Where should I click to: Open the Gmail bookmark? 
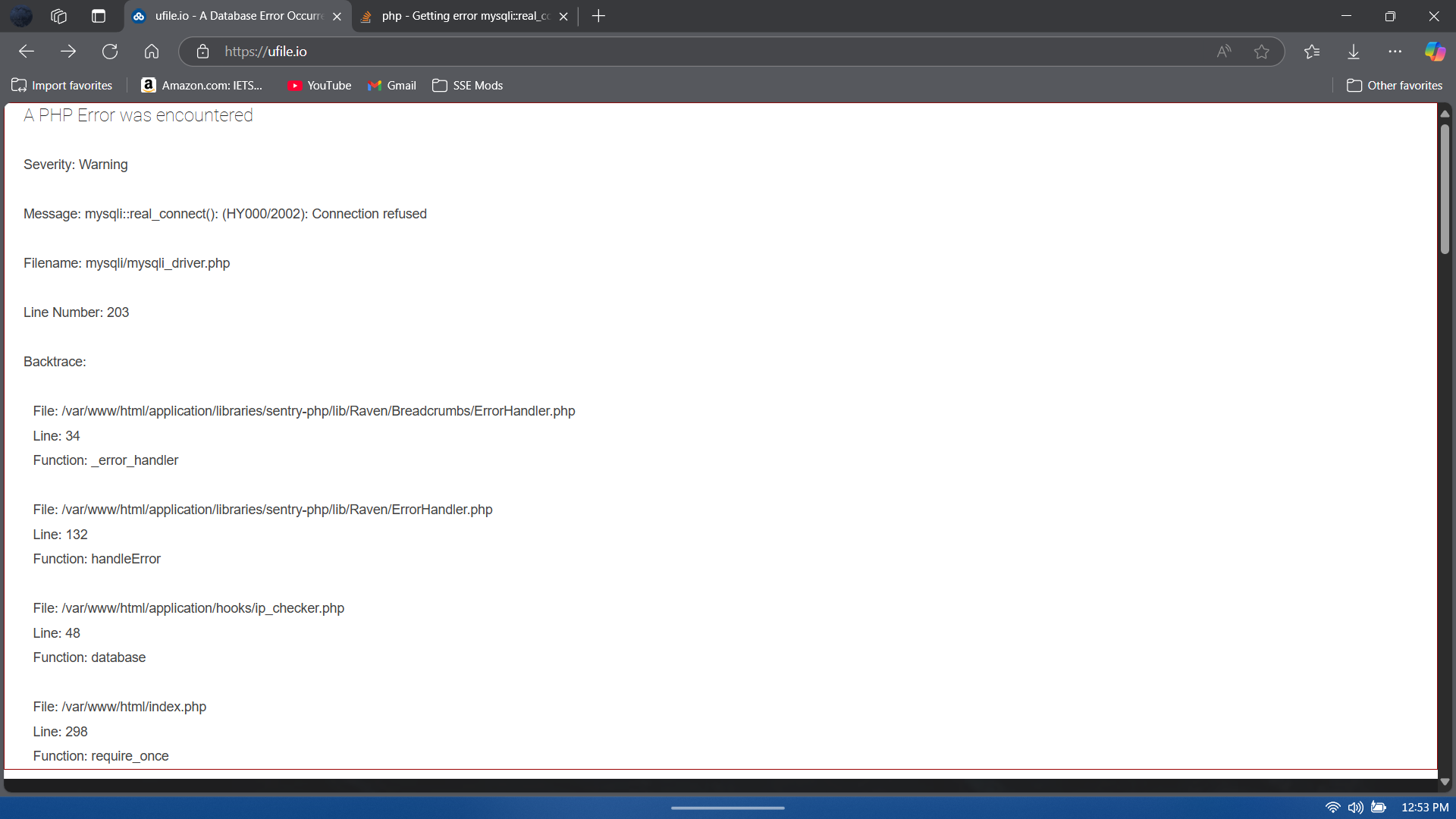(392, 86)
